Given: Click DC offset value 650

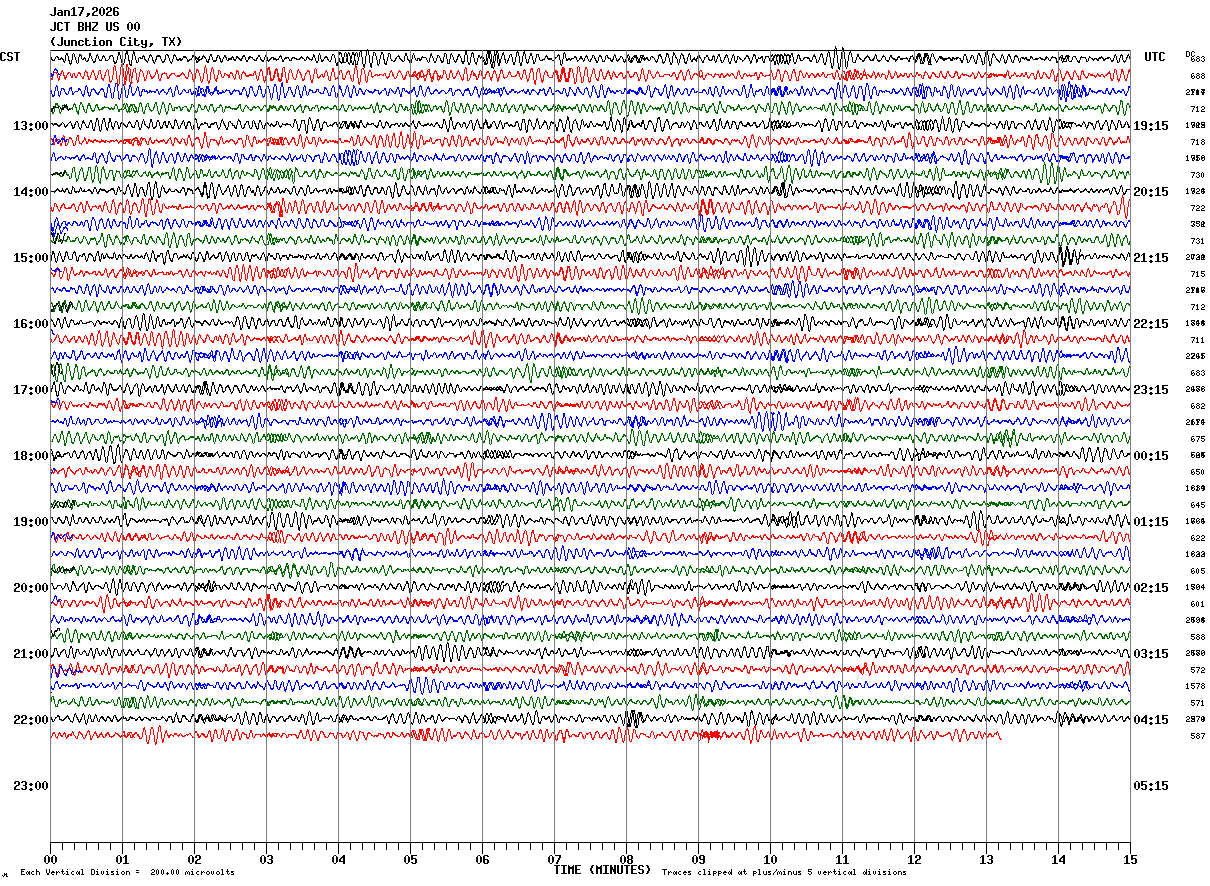Looking at the screenshot, I should click(x=1197, y=472).
